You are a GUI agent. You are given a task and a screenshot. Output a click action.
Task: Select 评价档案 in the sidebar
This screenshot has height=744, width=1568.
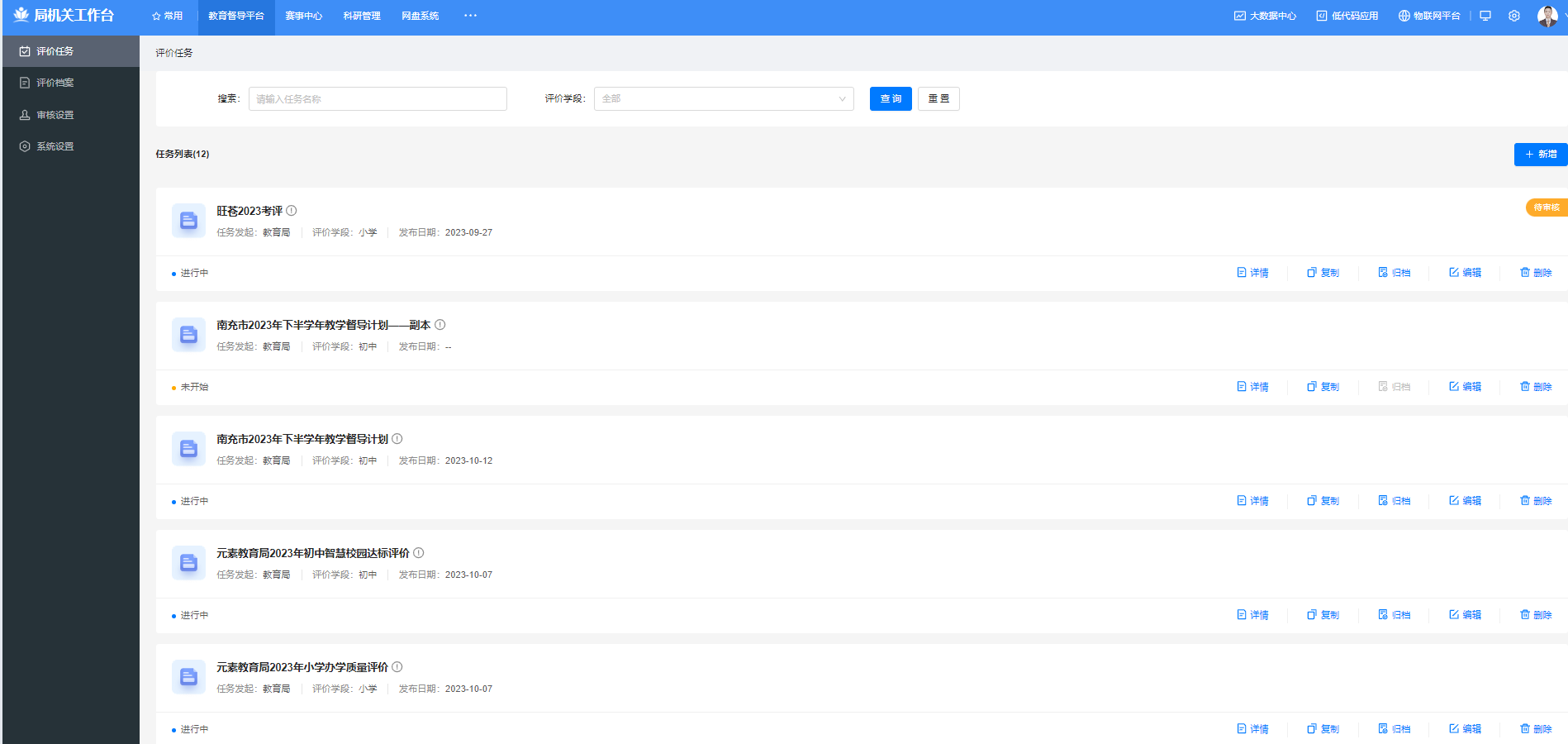pyautogui.click(x=55, y=83)
